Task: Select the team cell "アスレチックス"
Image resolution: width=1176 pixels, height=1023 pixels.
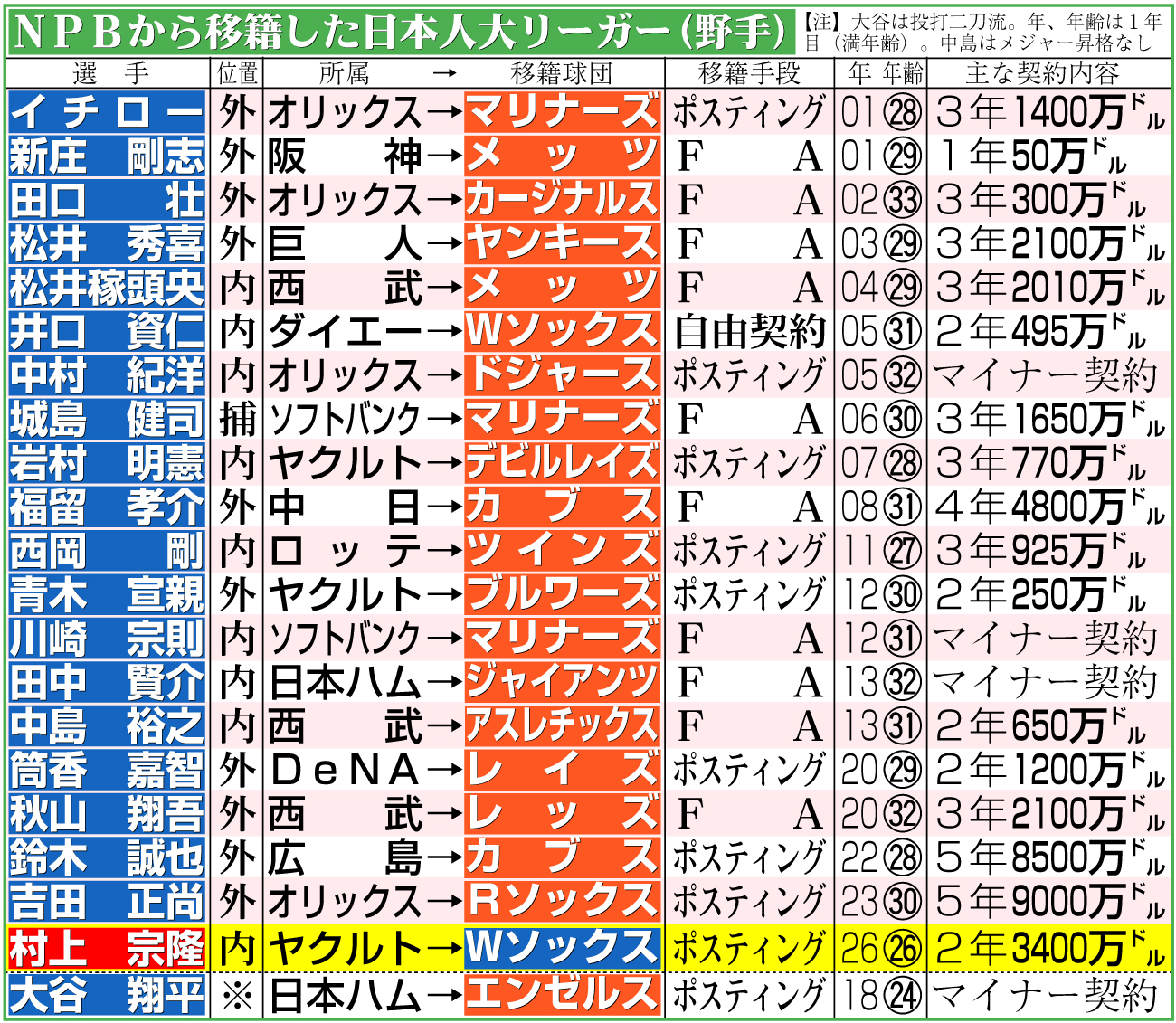Action: pos(562,725)
